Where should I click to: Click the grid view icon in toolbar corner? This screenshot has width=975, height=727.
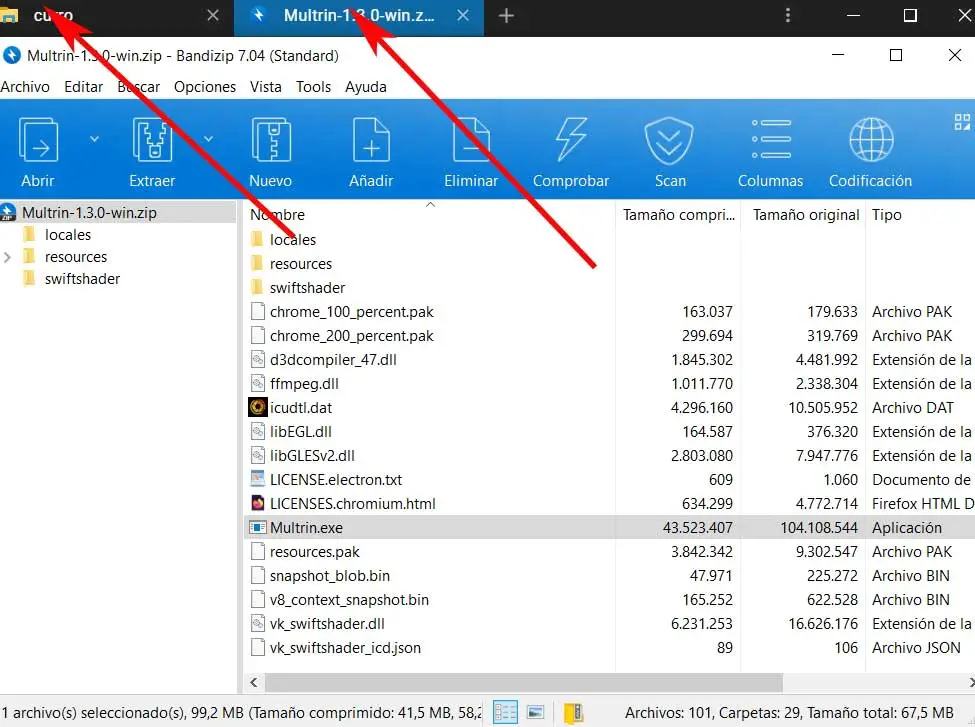(962, 122)
